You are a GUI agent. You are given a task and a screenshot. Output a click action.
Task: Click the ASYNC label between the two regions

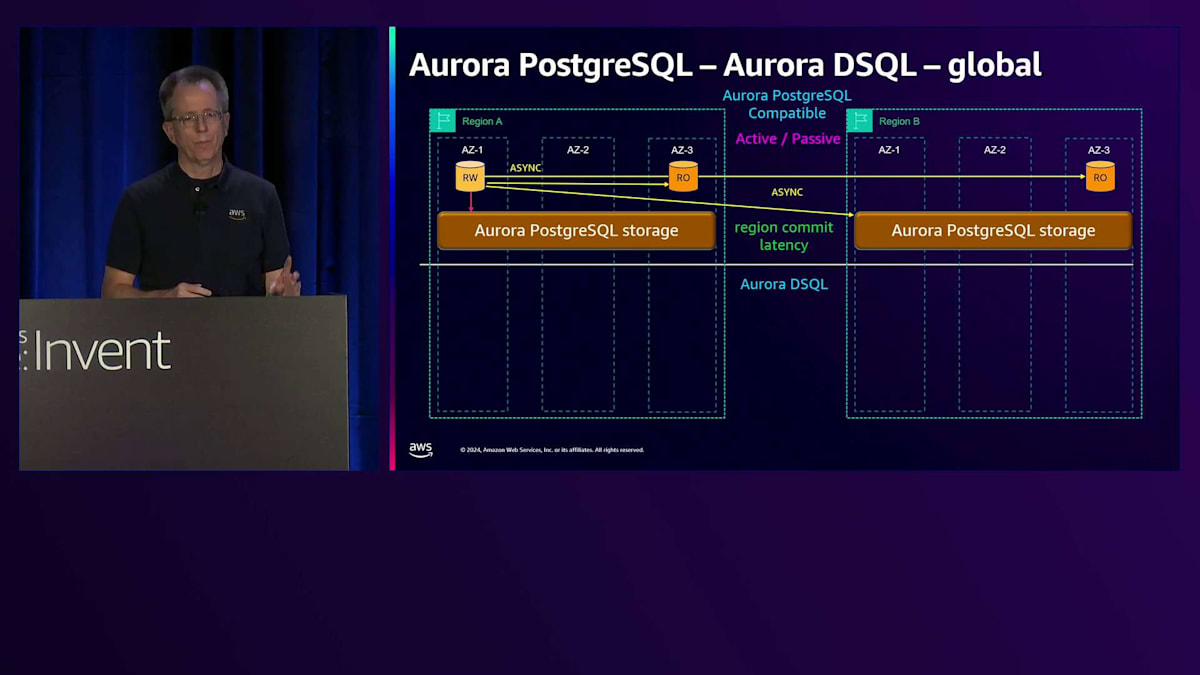(787, 192)
